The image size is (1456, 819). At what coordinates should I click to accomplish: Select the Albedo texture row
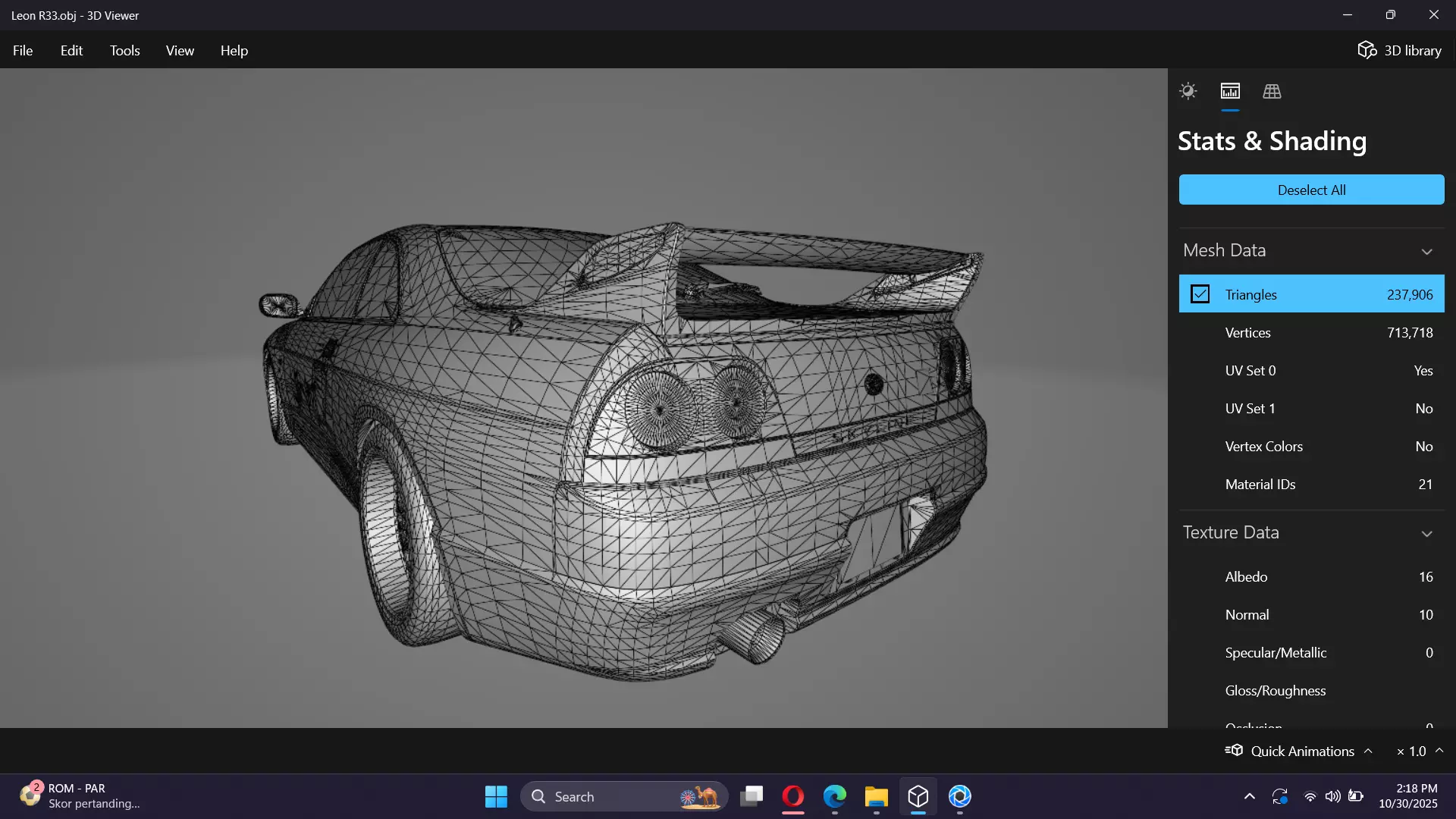[x=1311, y=576]
